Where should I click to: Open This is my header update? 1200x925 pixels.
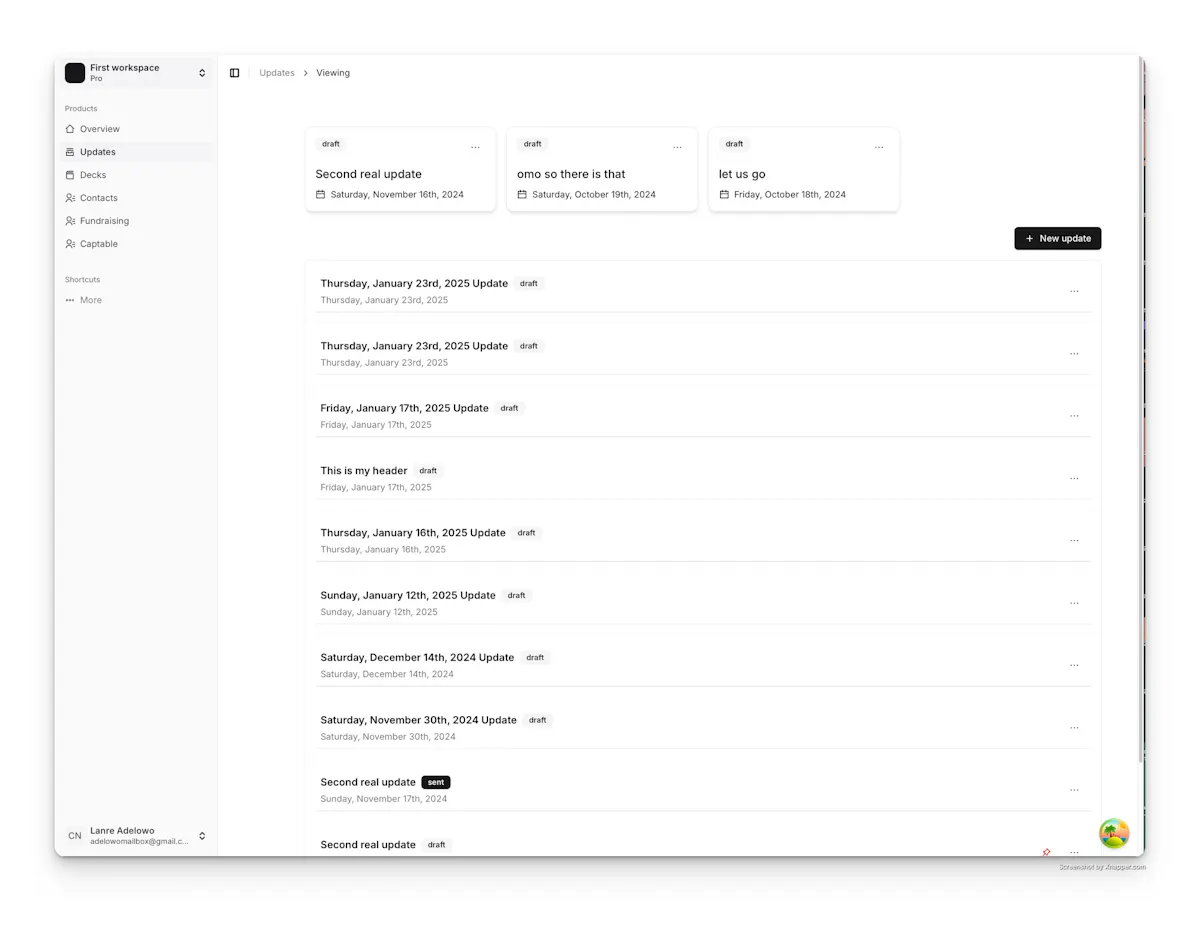pos(364,471)
